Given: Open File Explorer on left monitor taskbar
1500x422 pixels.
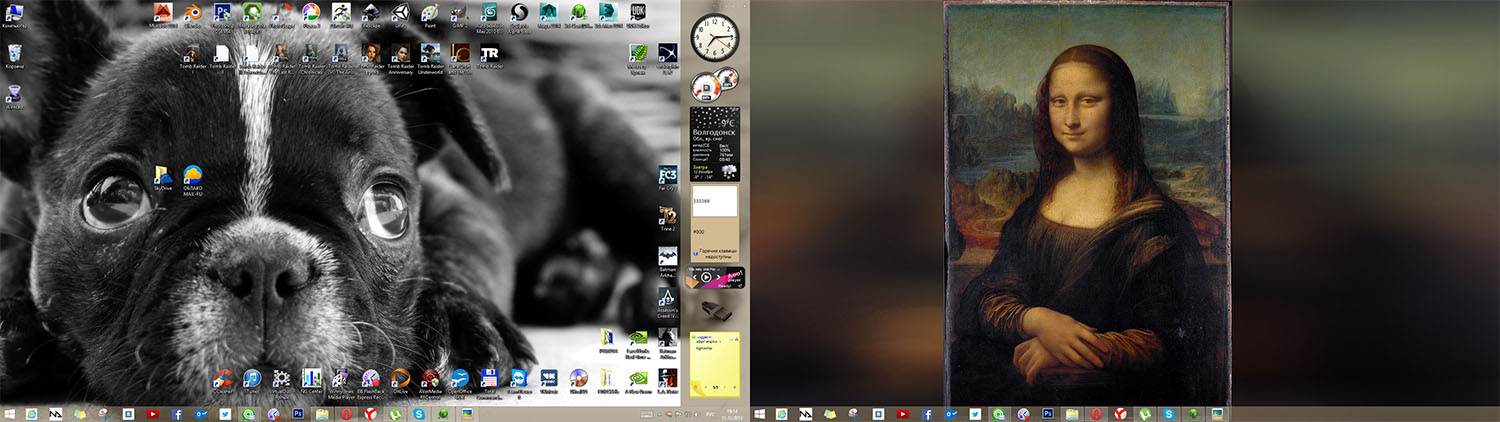Looking at the screenshot, I should 321,413.
